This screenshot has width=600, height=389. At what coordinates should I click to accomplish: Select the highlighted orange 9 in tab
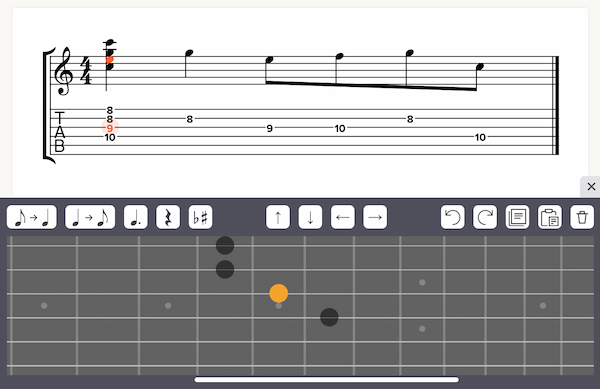coord(110,128)
